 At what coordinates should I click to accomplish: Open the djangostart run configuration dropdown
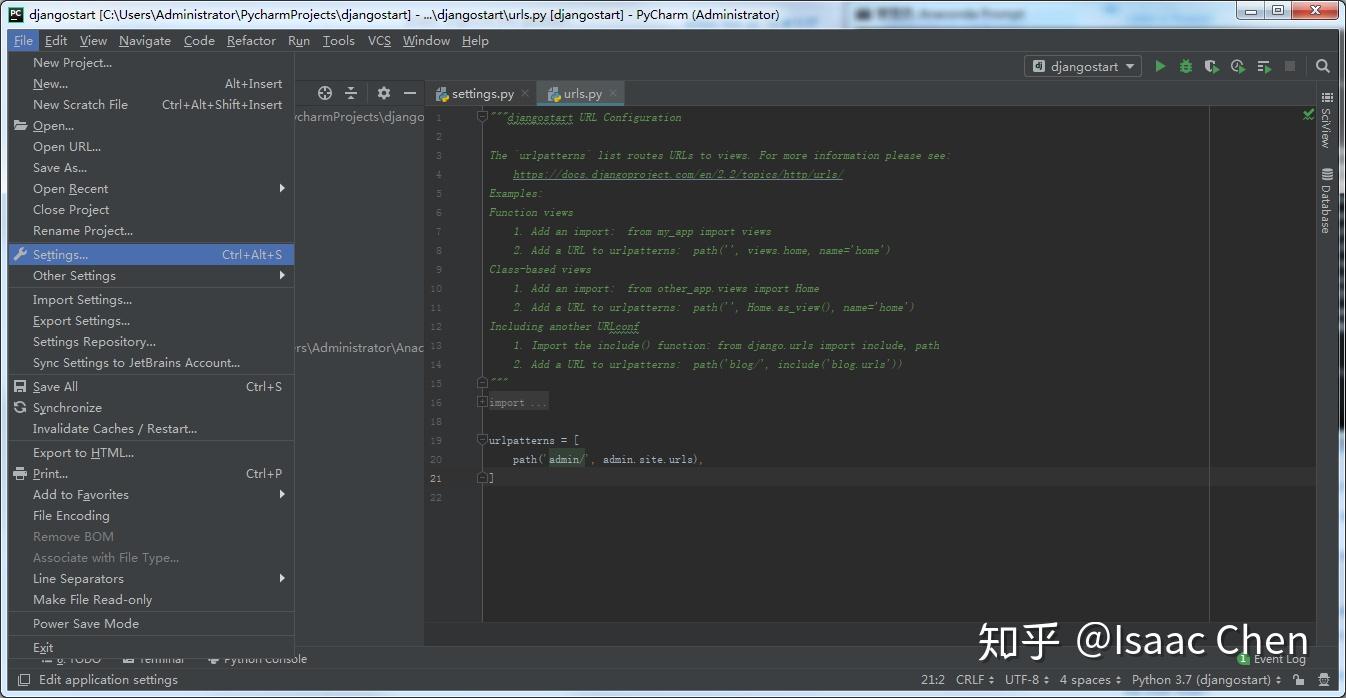point(1083,66)
